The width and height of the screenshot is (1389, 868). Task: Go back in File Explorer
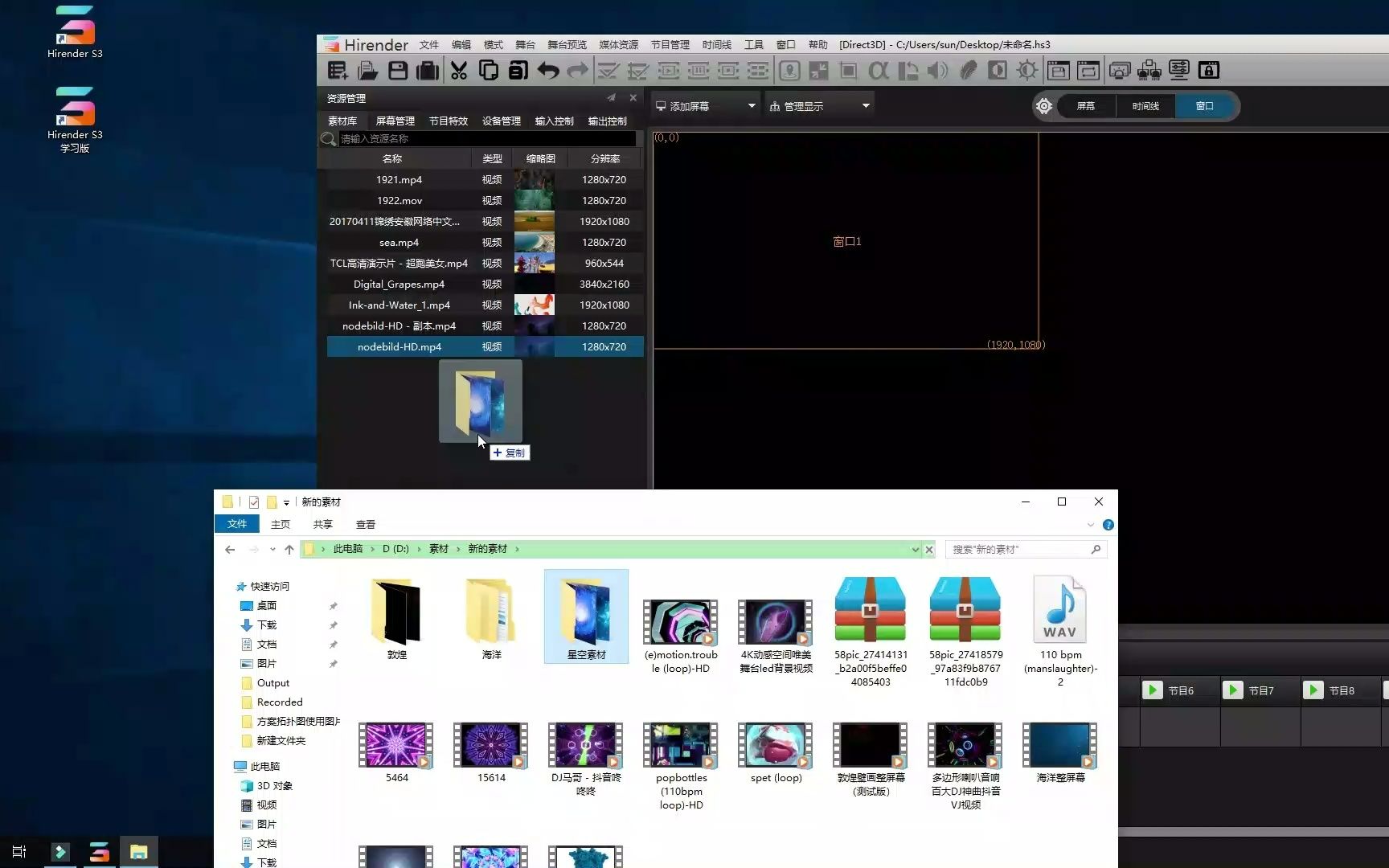(230, 550)
